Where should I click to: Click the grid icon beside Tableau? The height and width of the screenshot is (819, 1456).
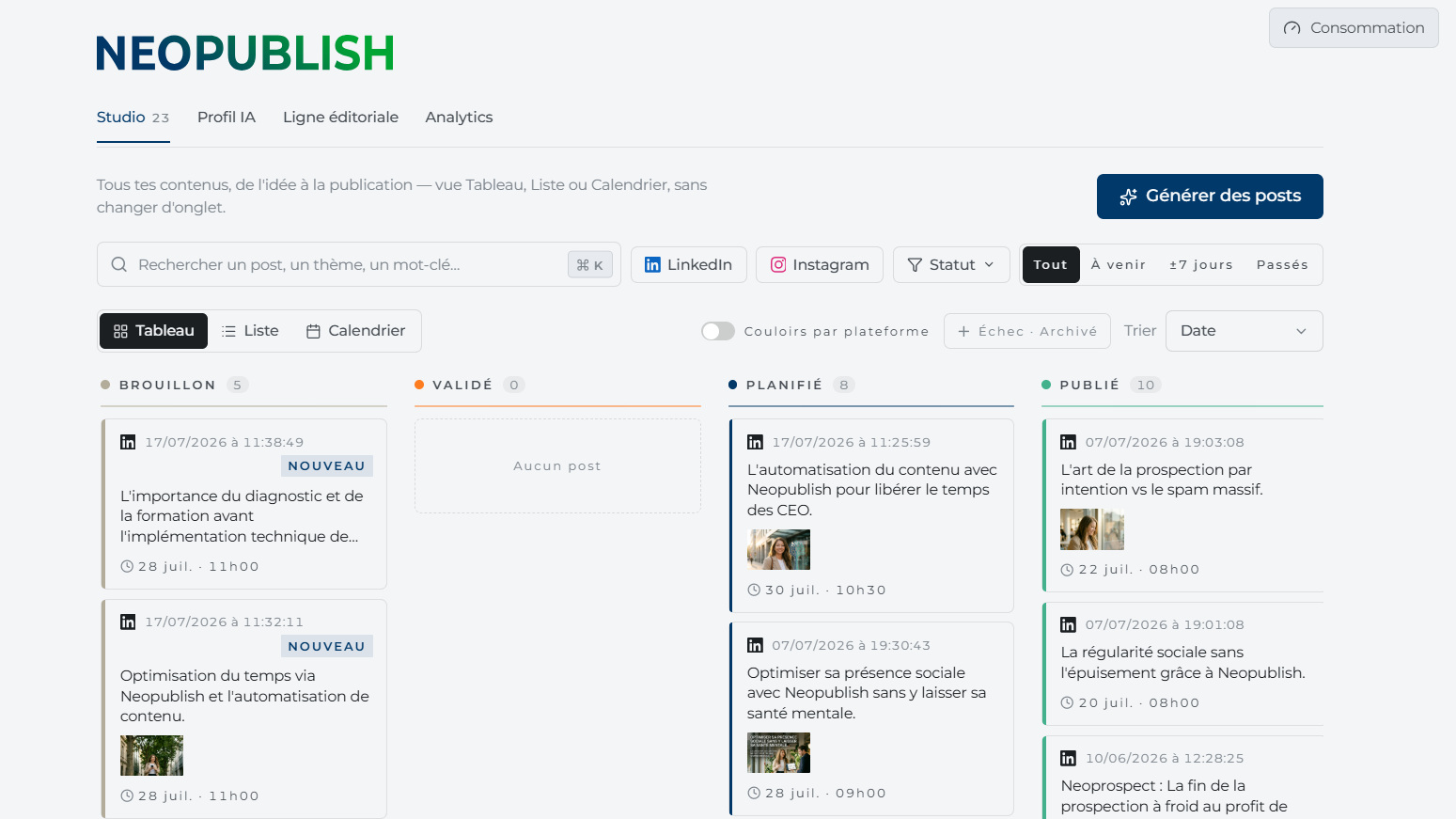[120, 331]
